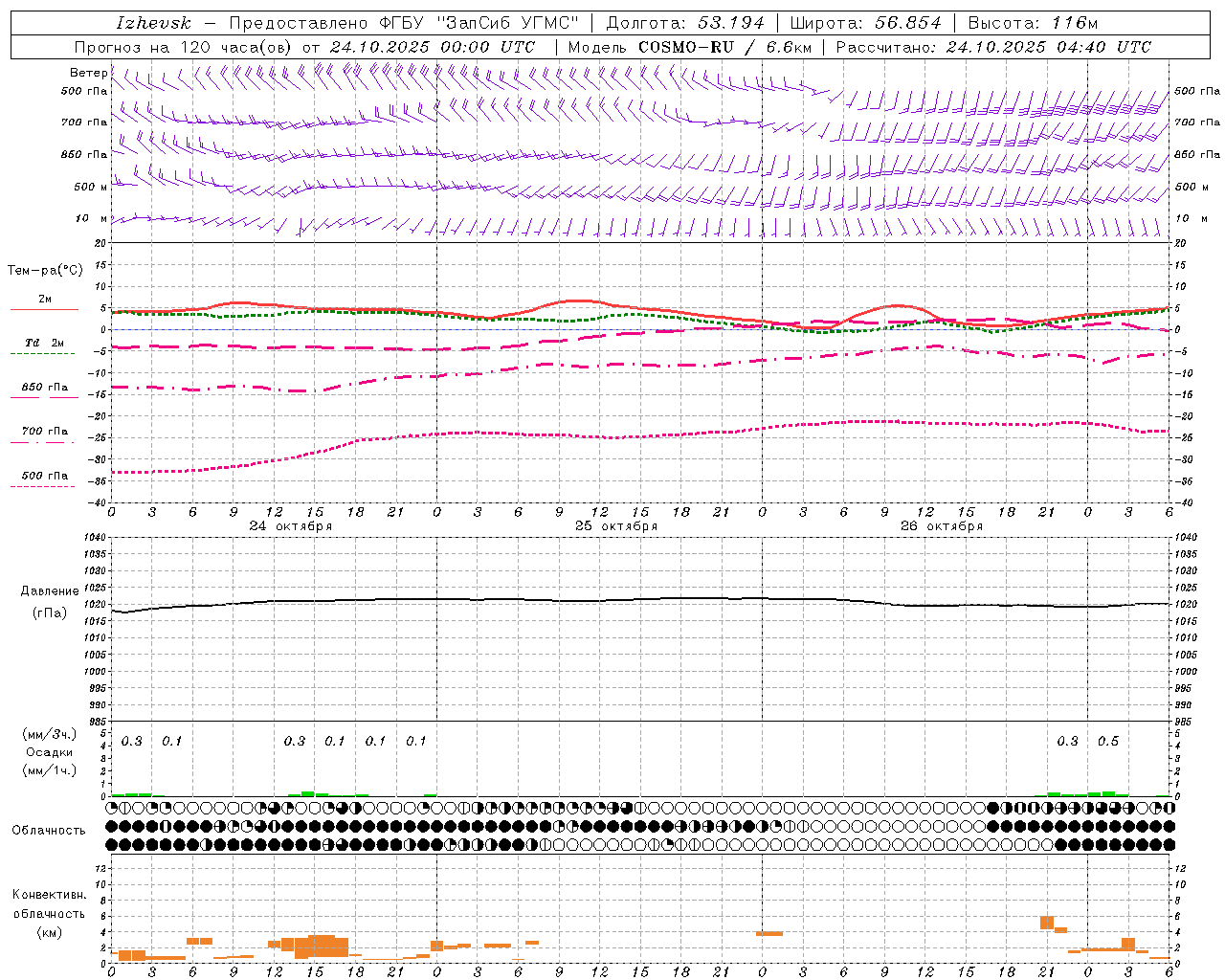Click the 2м legend entry under temperature
Viewport: 1225px width, 980px height.
coord(45,299)
